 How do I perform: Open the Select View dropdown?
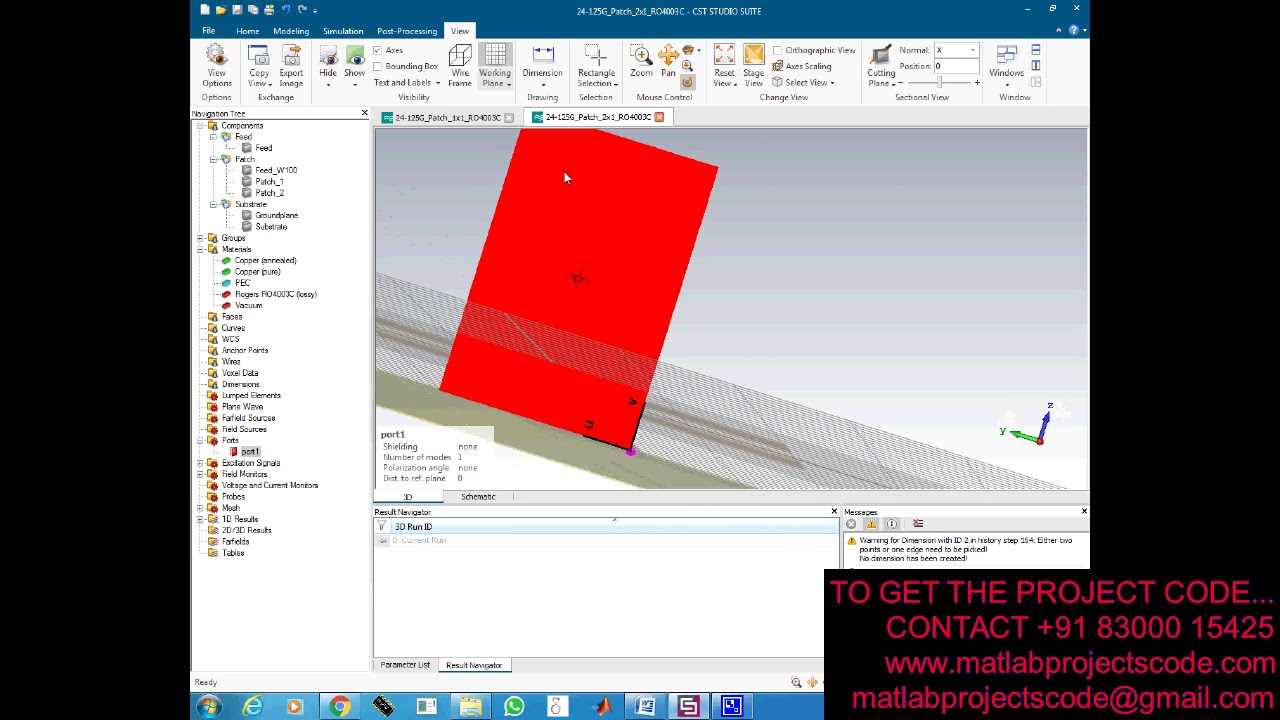click(x=803, y=83)
